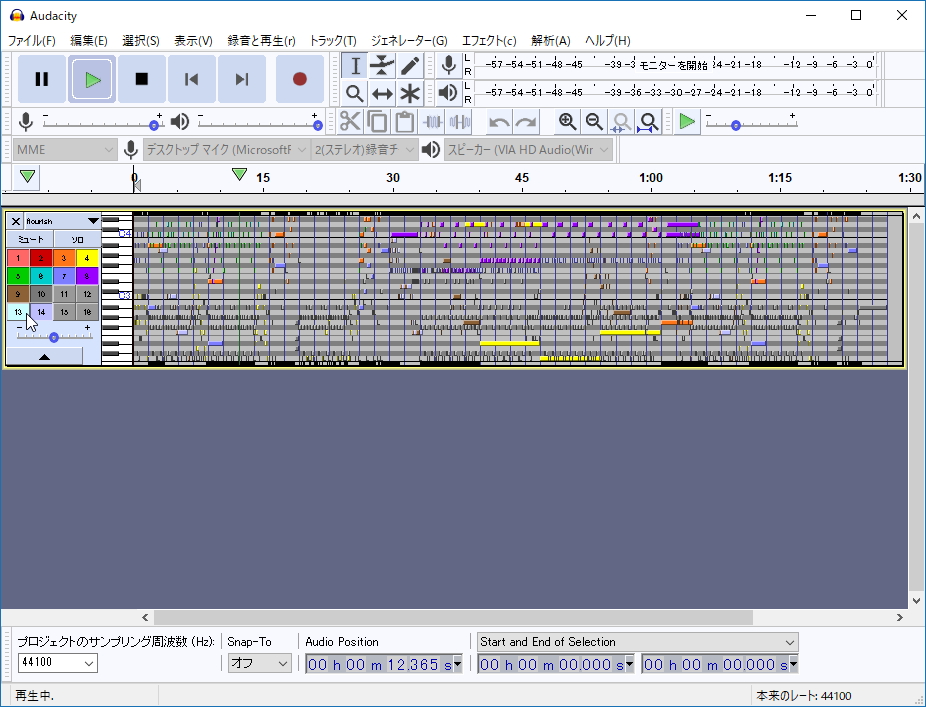
Task: Select the Multi-tool asterisk
Action: point(410,93)
